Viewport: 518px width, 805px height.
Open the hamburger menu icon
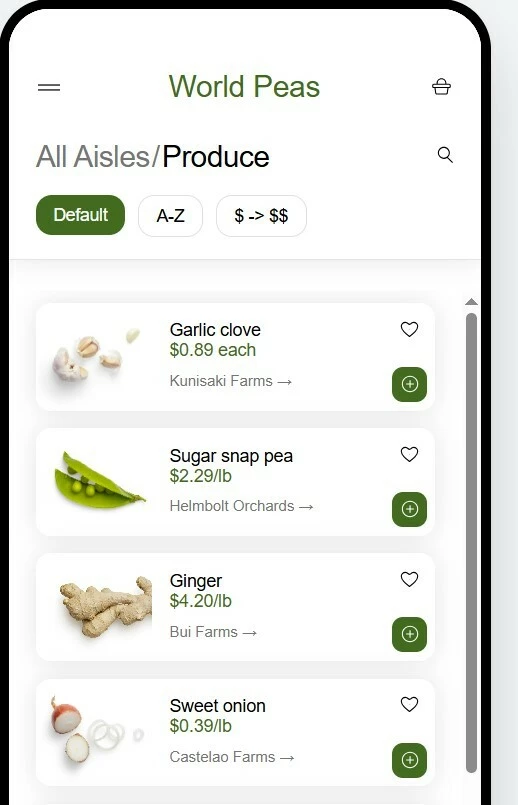(49, 87)
